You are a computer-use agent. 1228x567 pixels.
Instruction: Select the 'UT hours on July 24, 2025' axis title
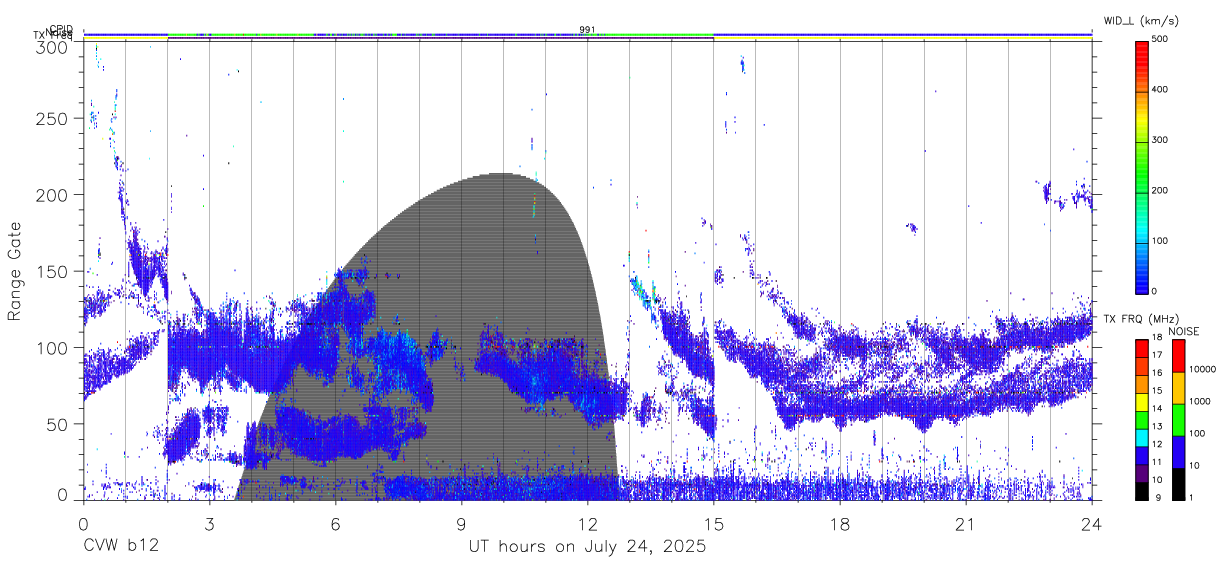(587, 547)
